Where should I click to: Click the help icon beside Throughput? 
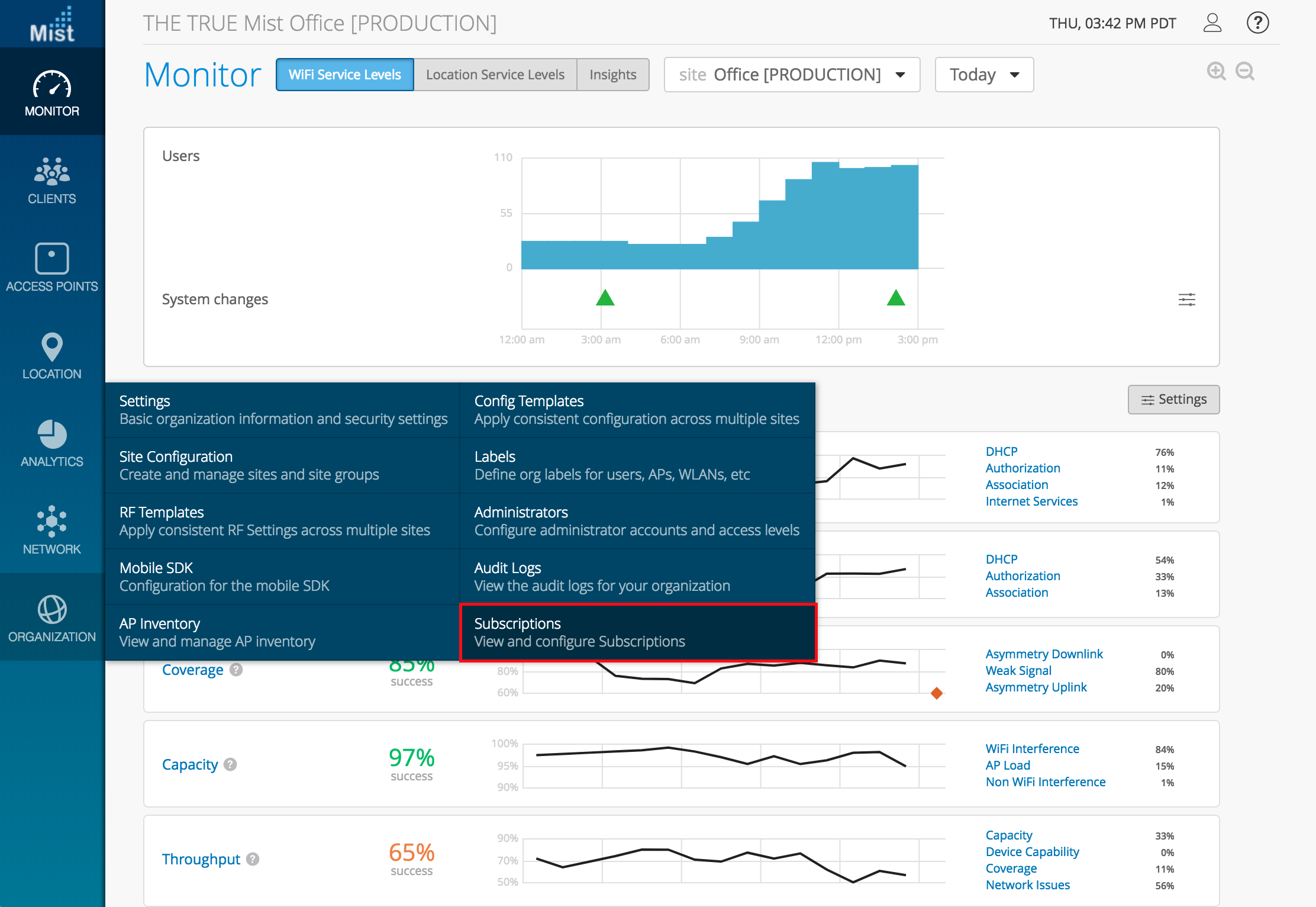coord(253,859)
